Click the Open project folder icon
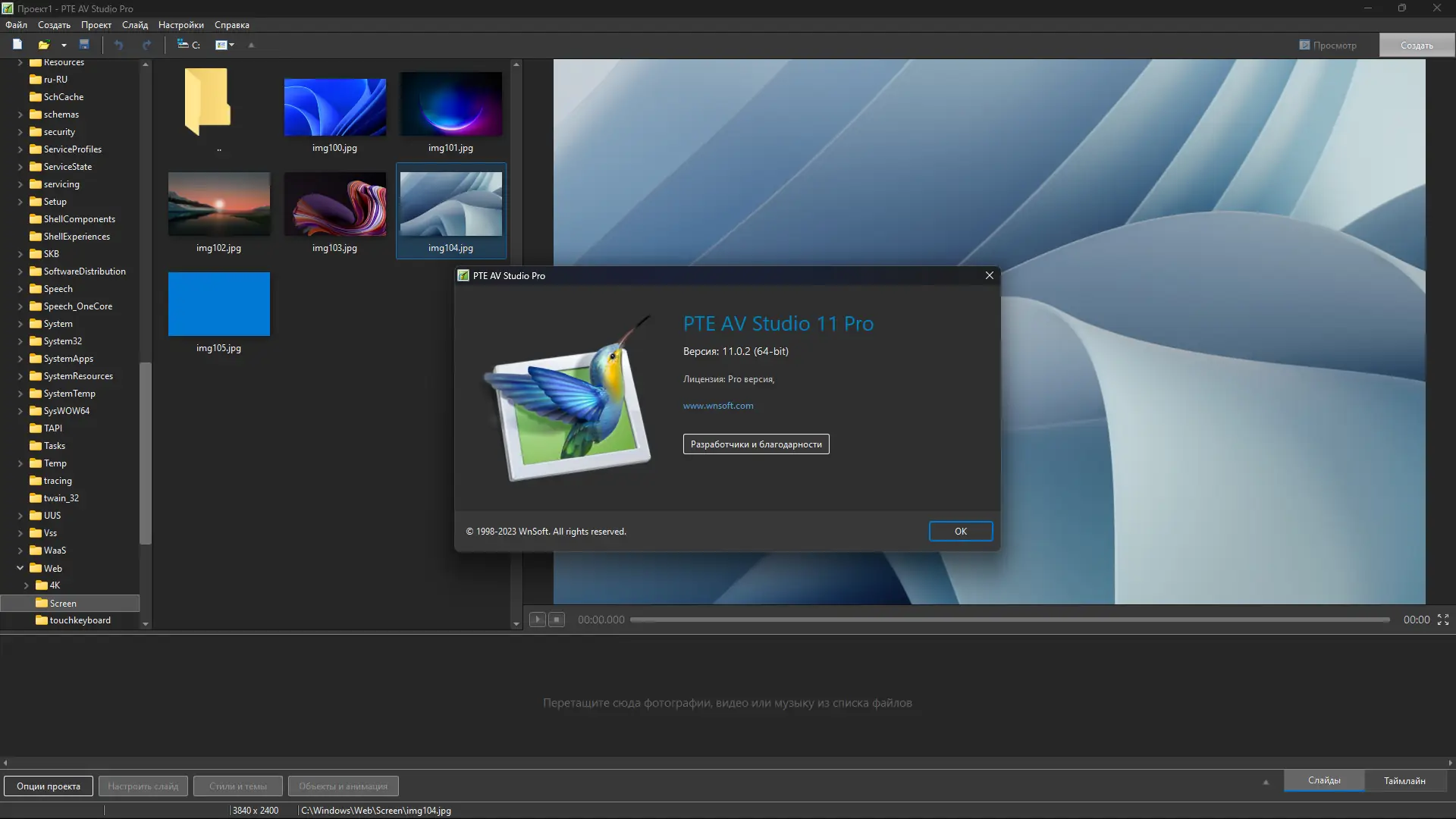 (43, 45)
